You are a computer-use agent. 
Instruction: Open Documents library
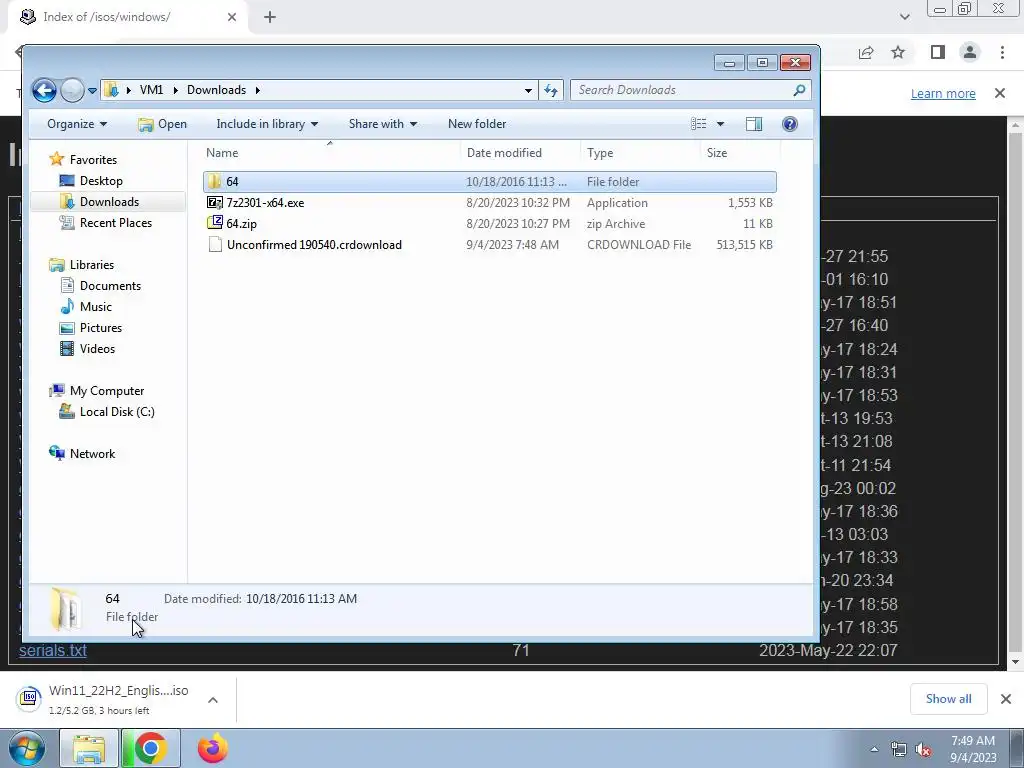click(x=110, y=285)
